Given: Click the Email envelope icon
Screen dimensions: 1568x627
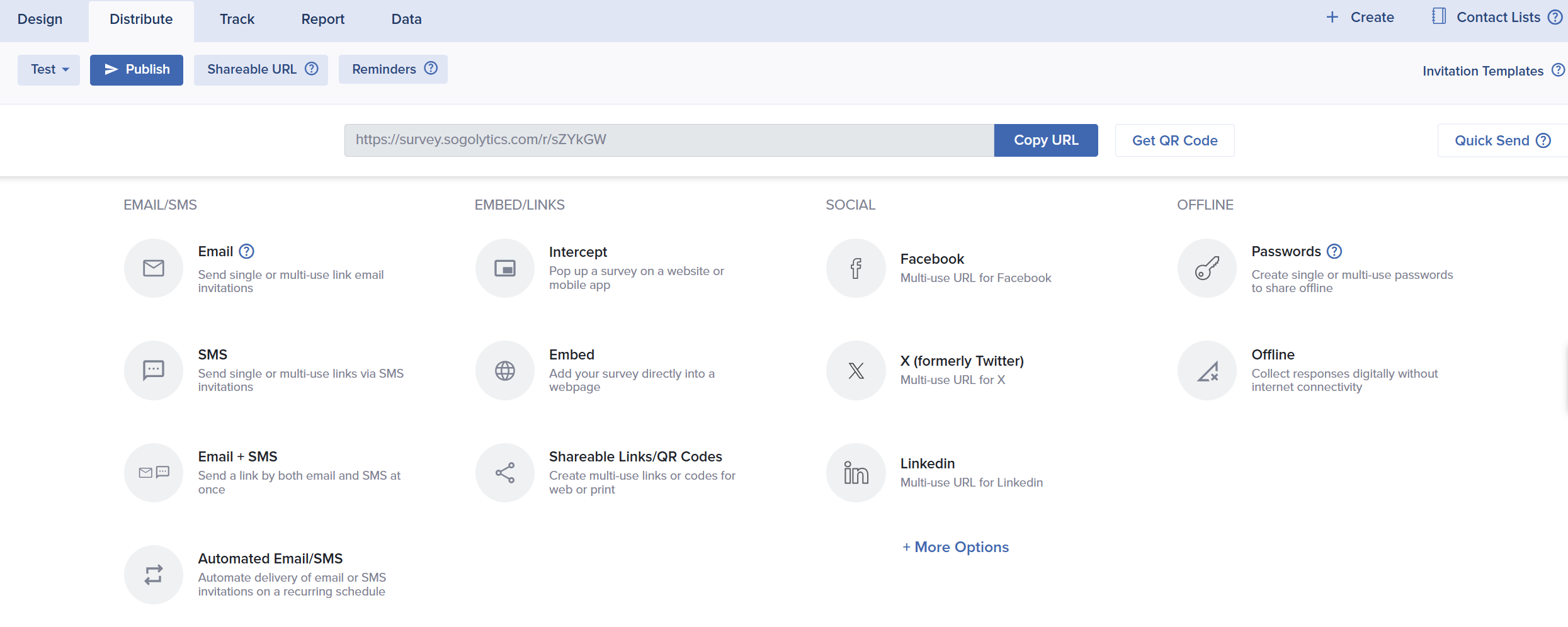Looking at the screenshot, I should point(153,268).
